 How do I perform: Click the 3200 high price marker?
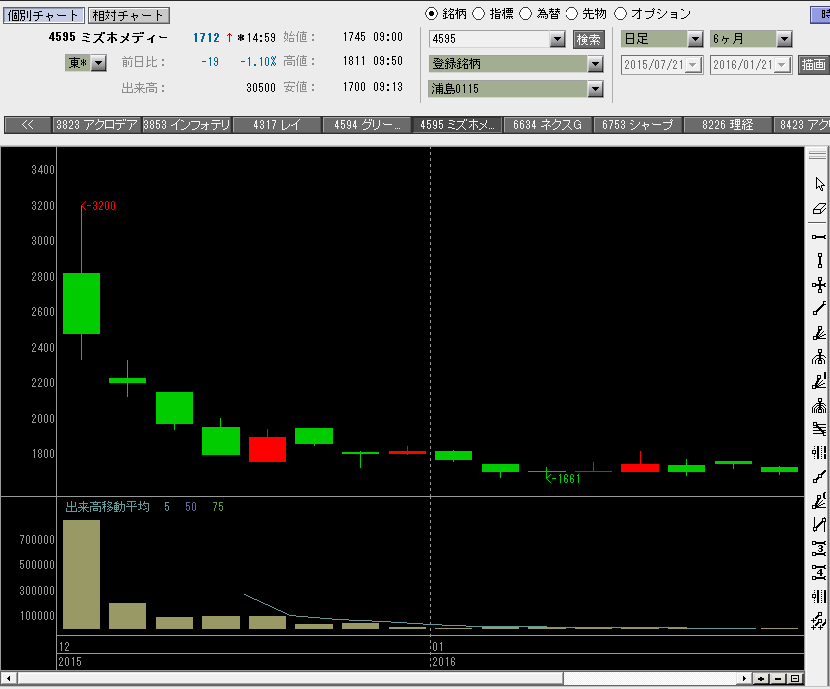[98, 206]
